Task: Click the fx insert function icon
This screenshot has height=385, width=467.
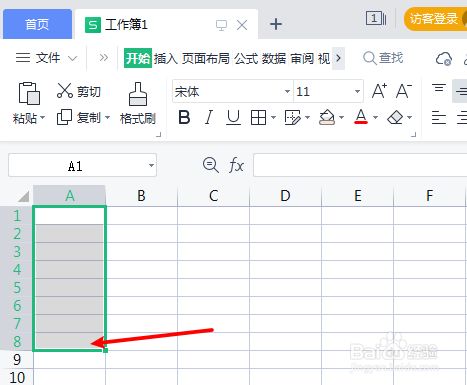Action: click(236, 165)
